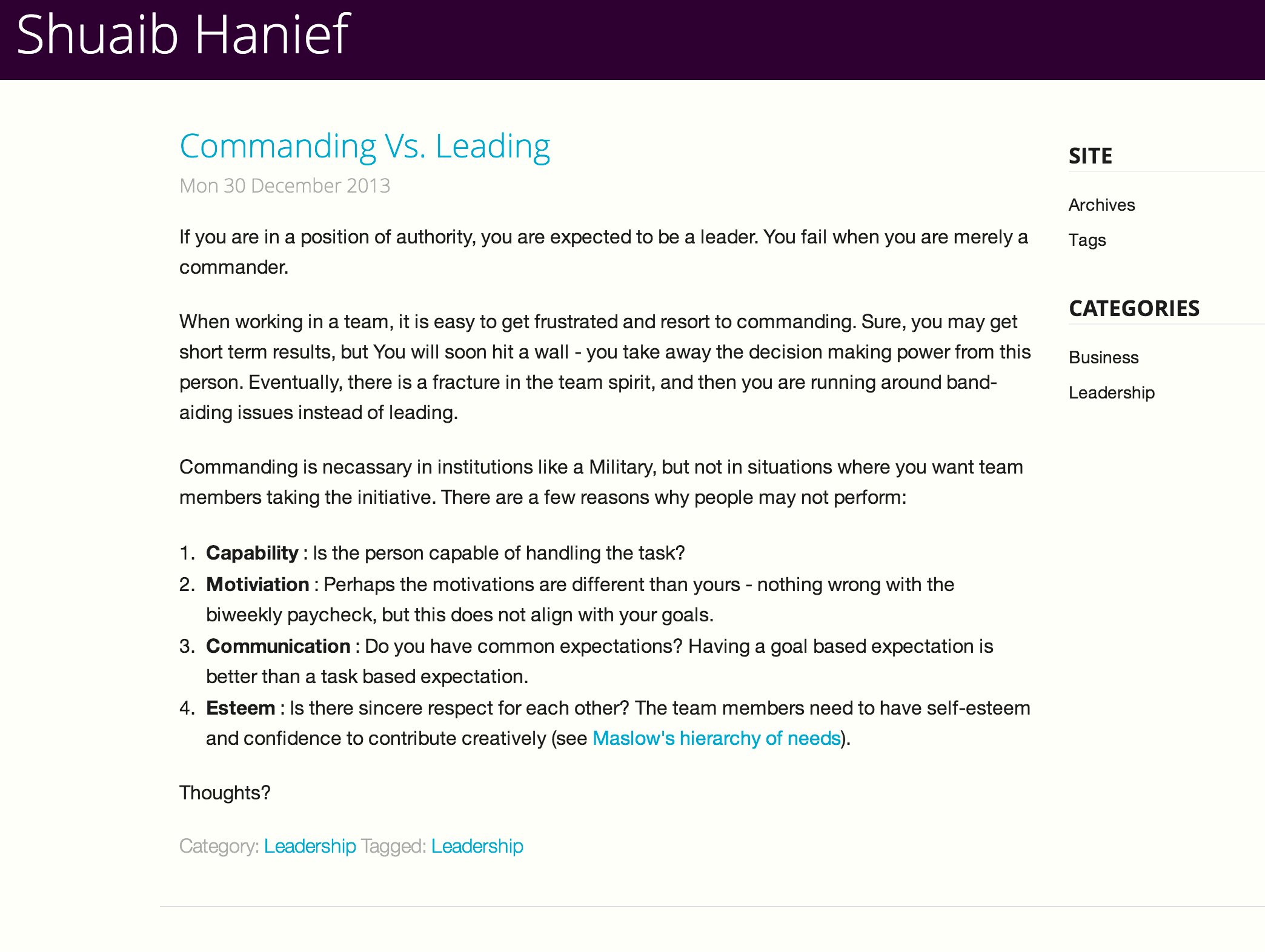Click the SITE sidebar heading
1265x952 pixels.
(x=1090, y=156)
